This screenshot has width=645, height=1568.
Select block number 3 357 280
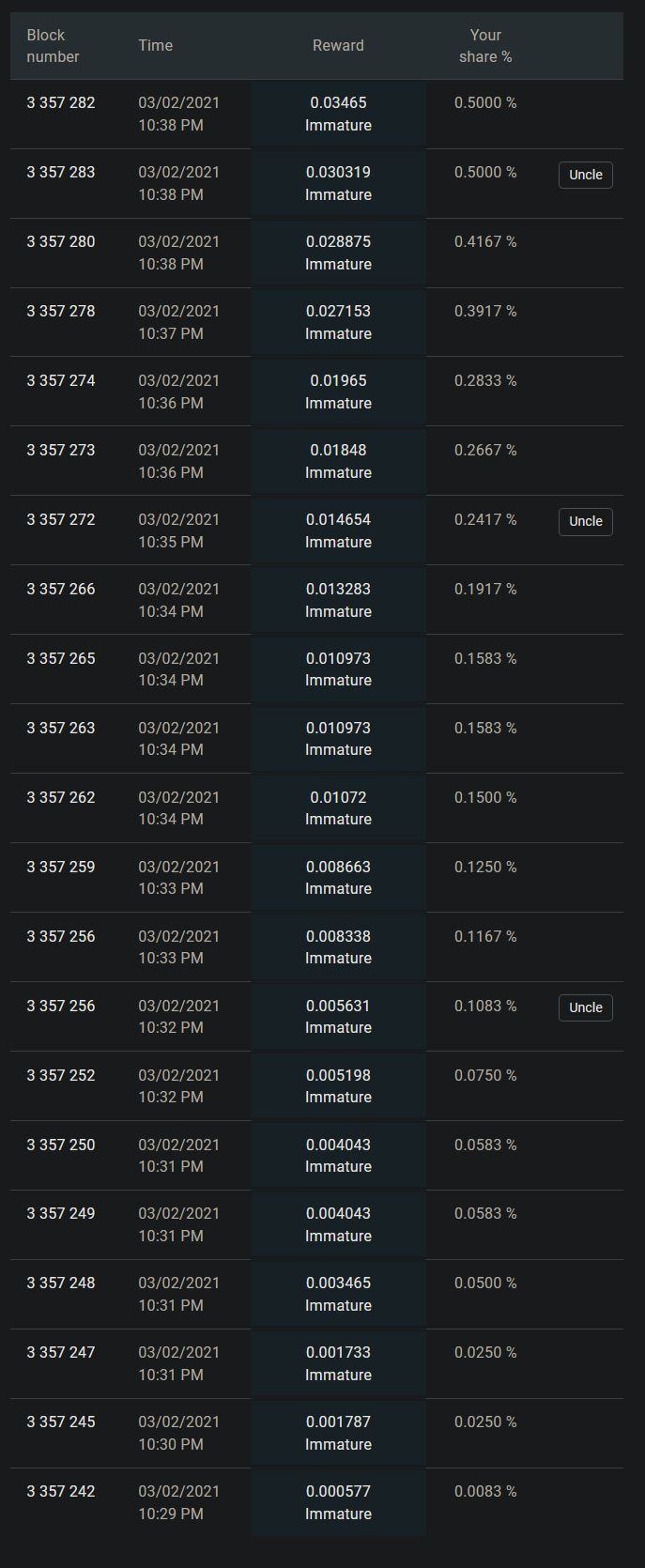point(61,242)
